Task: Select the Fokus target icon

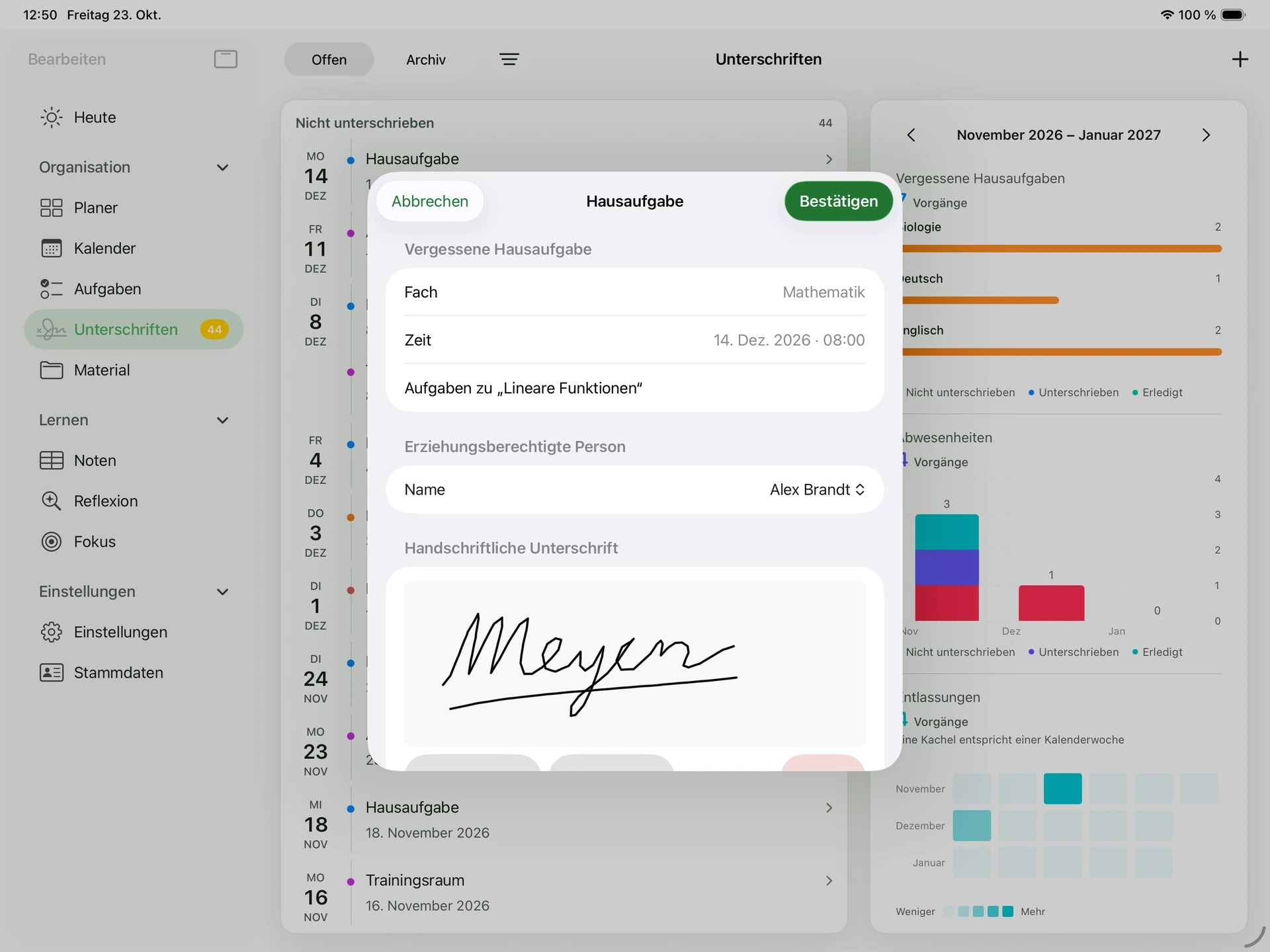Action: pos(52,542)
